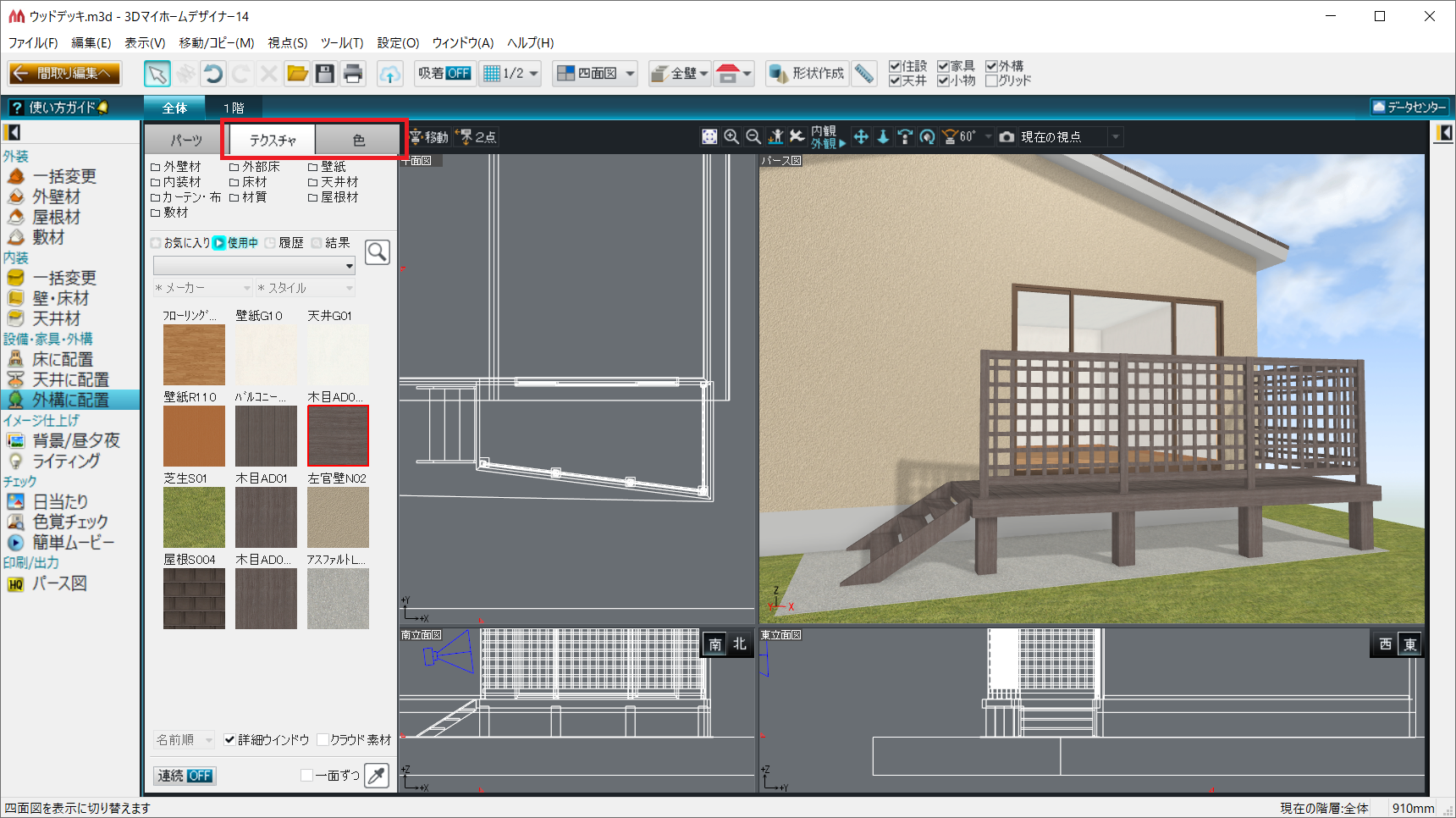
Task: Click the undo arrow icon in toolbar
Action: click(213, 75)
